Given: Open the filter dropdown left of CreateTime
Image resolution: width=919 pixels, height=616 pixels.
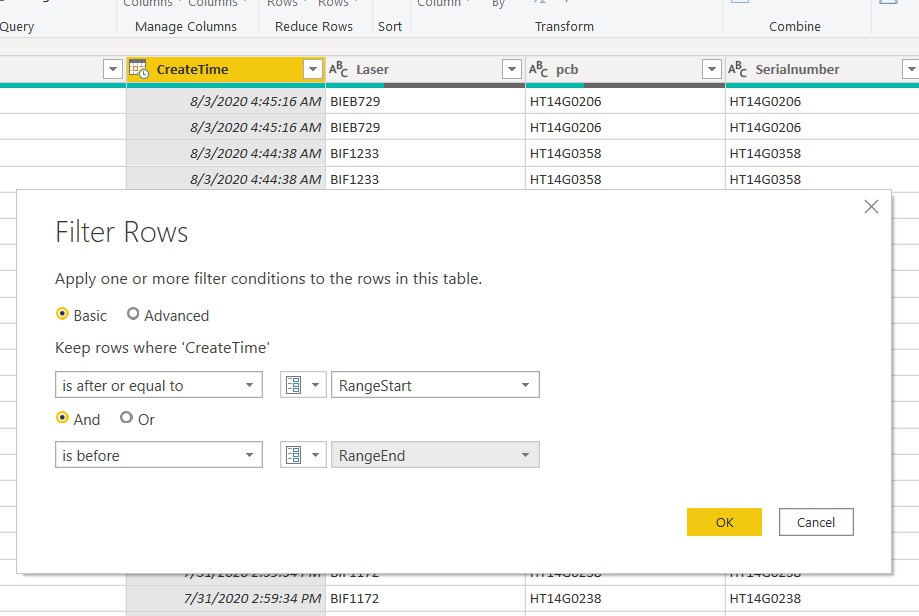Looking at the screenshot, I should (x=112, y=69).
